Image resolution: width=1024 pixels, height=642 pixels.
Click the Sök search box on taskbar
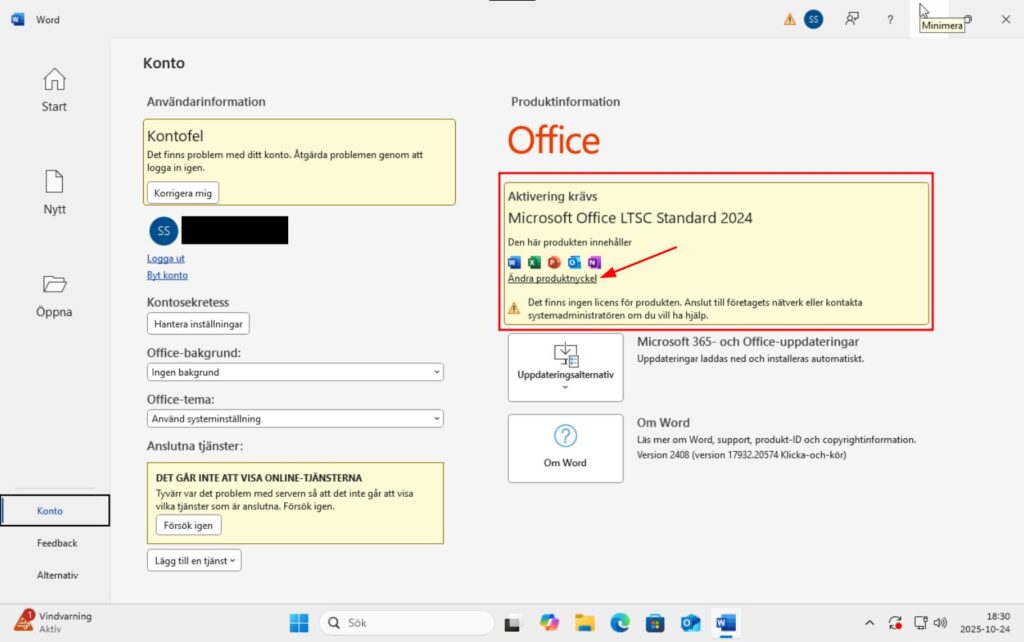[405, 623]
